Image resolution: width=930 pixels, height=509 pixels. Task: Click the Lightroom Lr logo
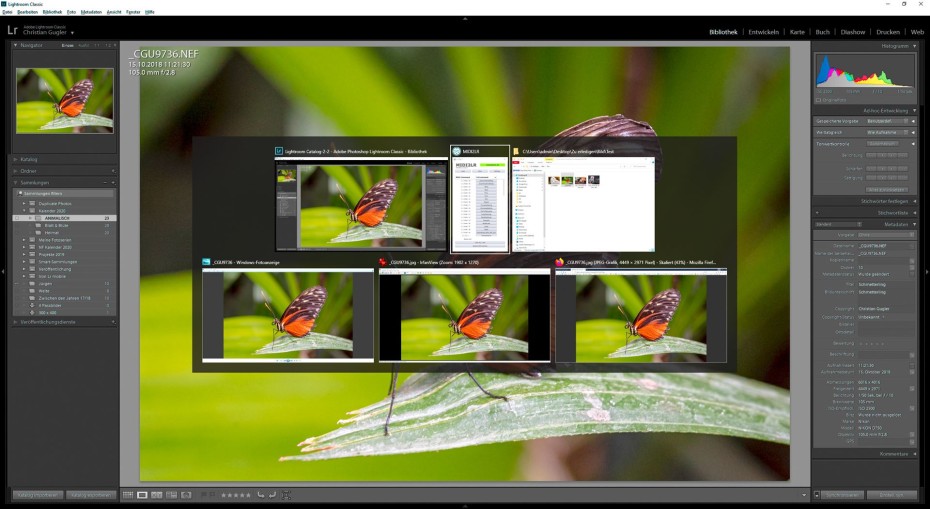[x=11, y=31]
